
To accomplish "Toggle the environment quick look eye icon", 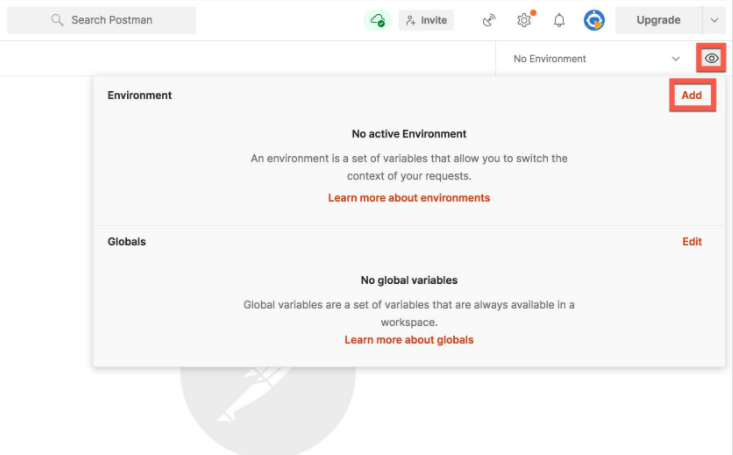I will pyautogui.click(x=711, y=58).
